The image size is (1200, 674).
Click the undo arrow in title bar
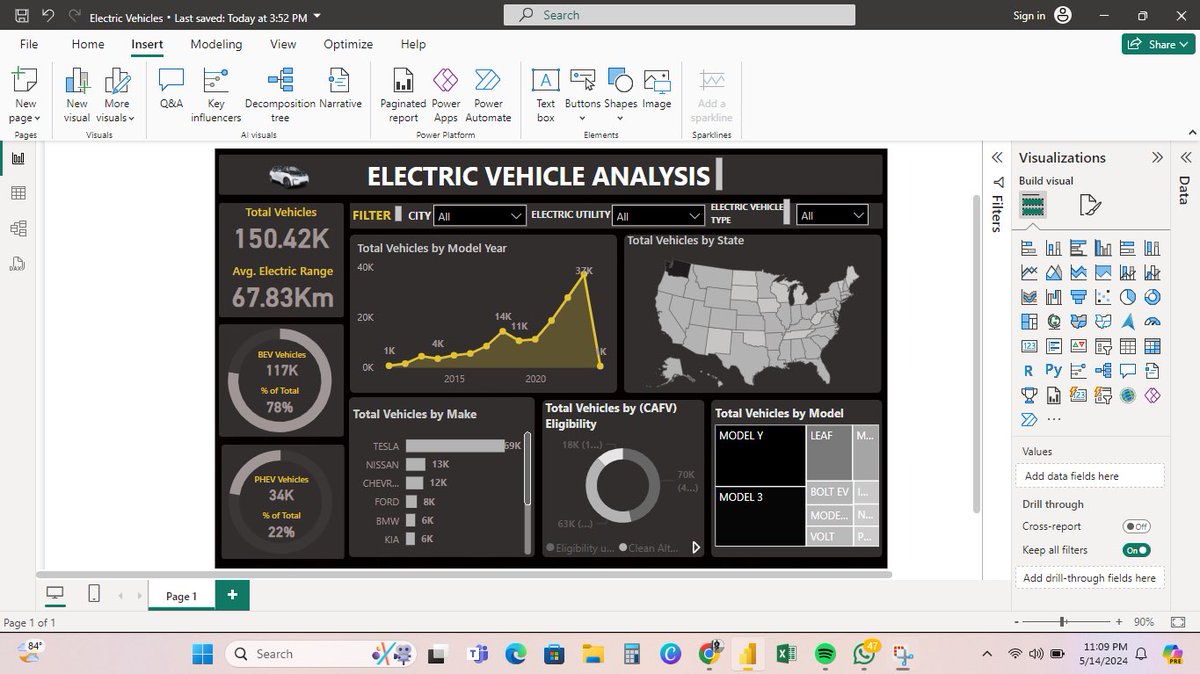point(48,17)
